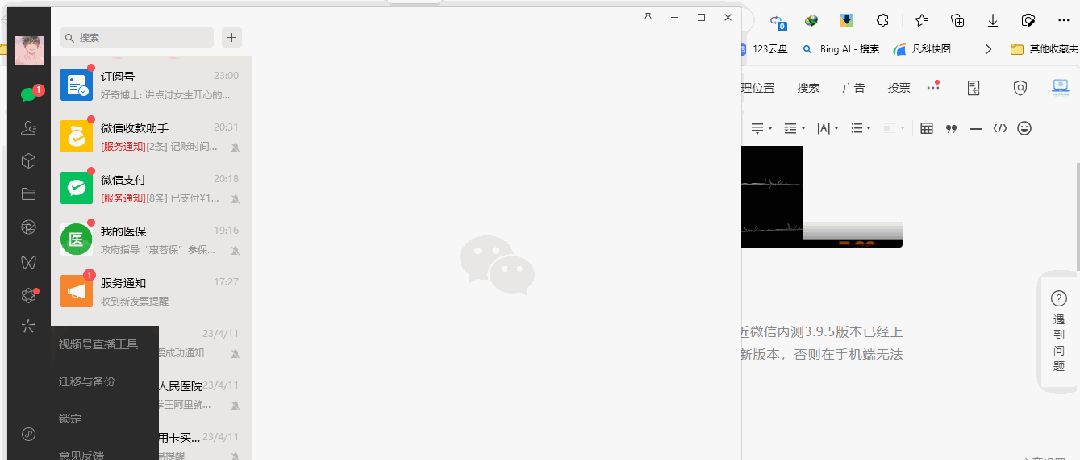1080x460 pixels.
Task: Switch to the 搜索 tab in editor
Action: tap(808, 87)
